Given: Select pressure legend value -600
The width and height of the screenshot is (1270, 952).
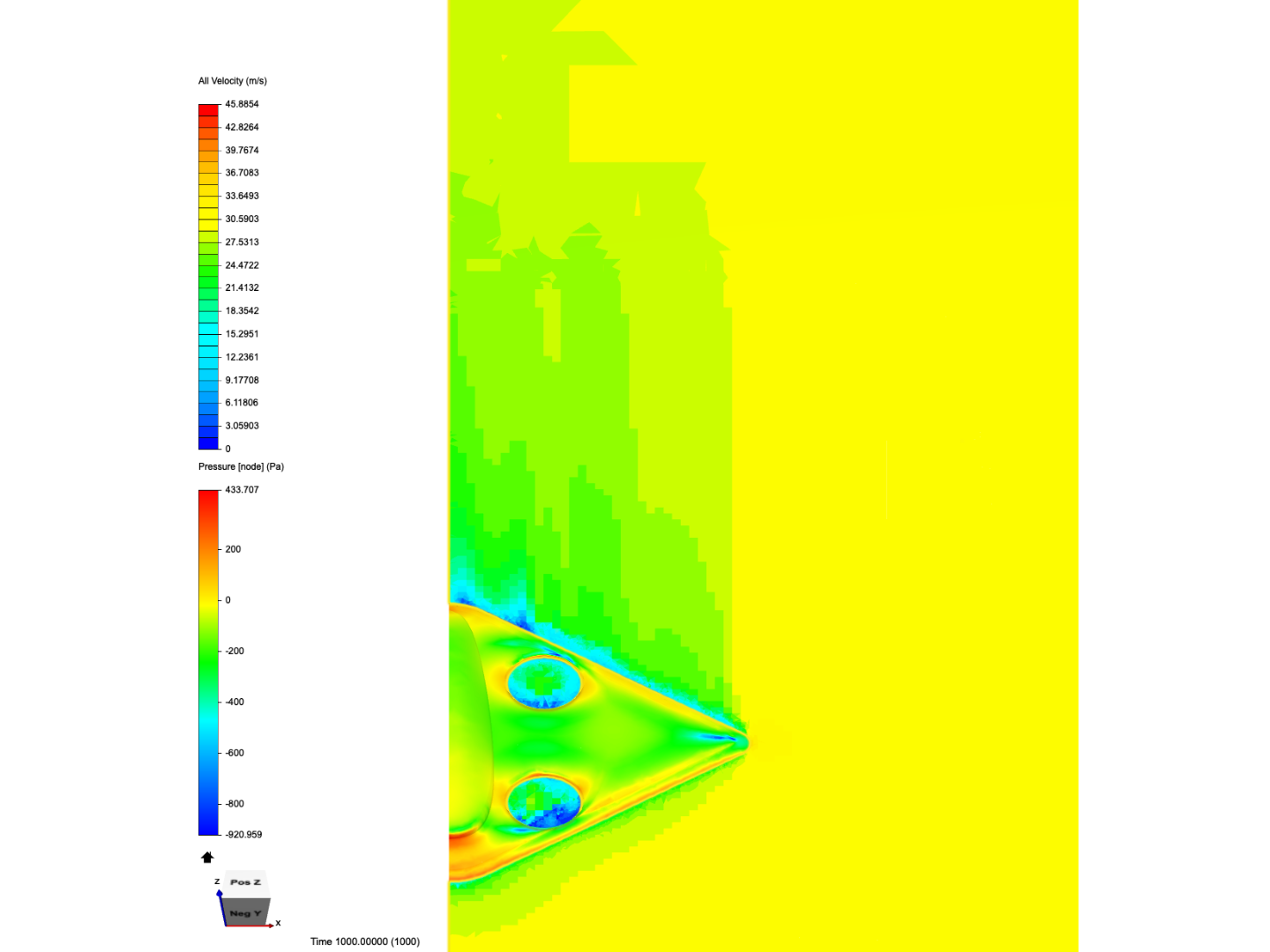Looking at the screenshot, I should (235, 753).
